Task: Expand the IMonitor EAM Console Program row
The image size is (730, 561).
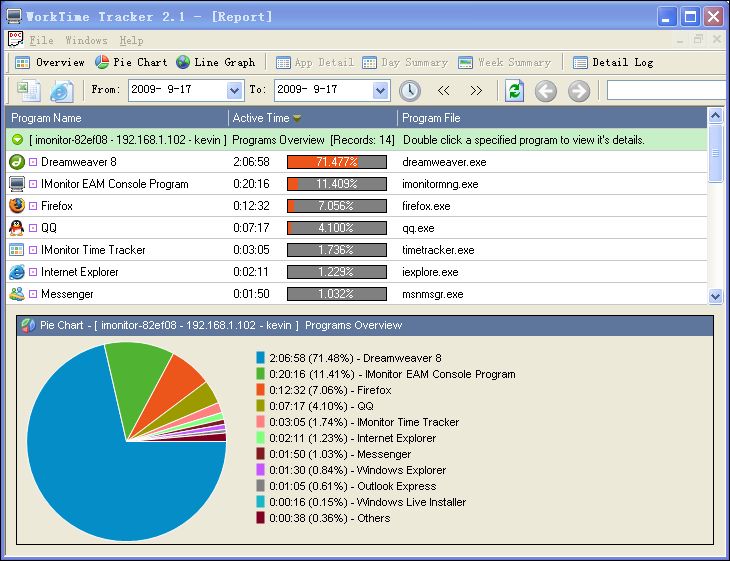Action: tap(33, 184)
